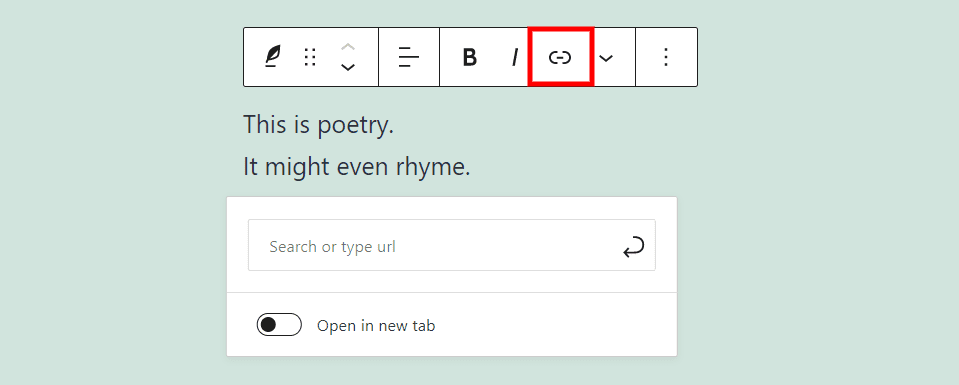959x385 pixels.
Task: Move the block up with arrow
Action: (348, 47)
